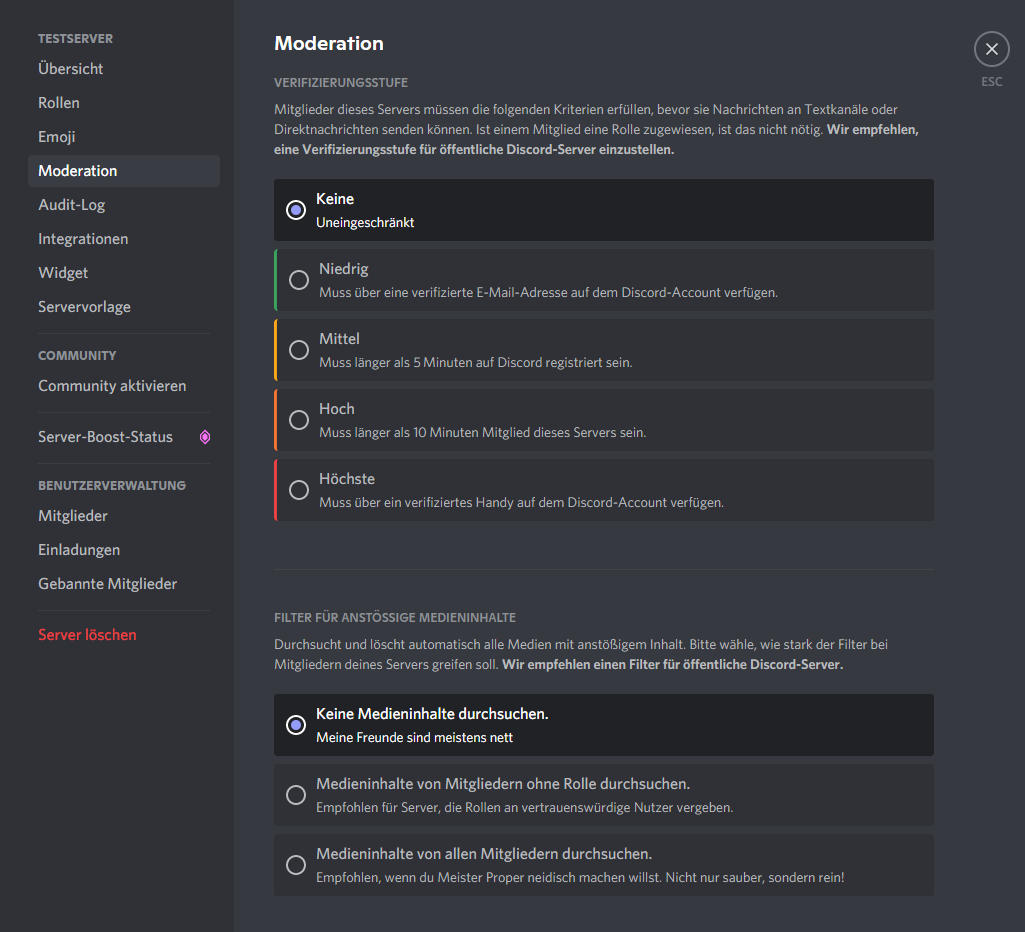This screenshot has width=1025, height=932.
Task: Choose scanning media from all members
Action: [296, 865]
